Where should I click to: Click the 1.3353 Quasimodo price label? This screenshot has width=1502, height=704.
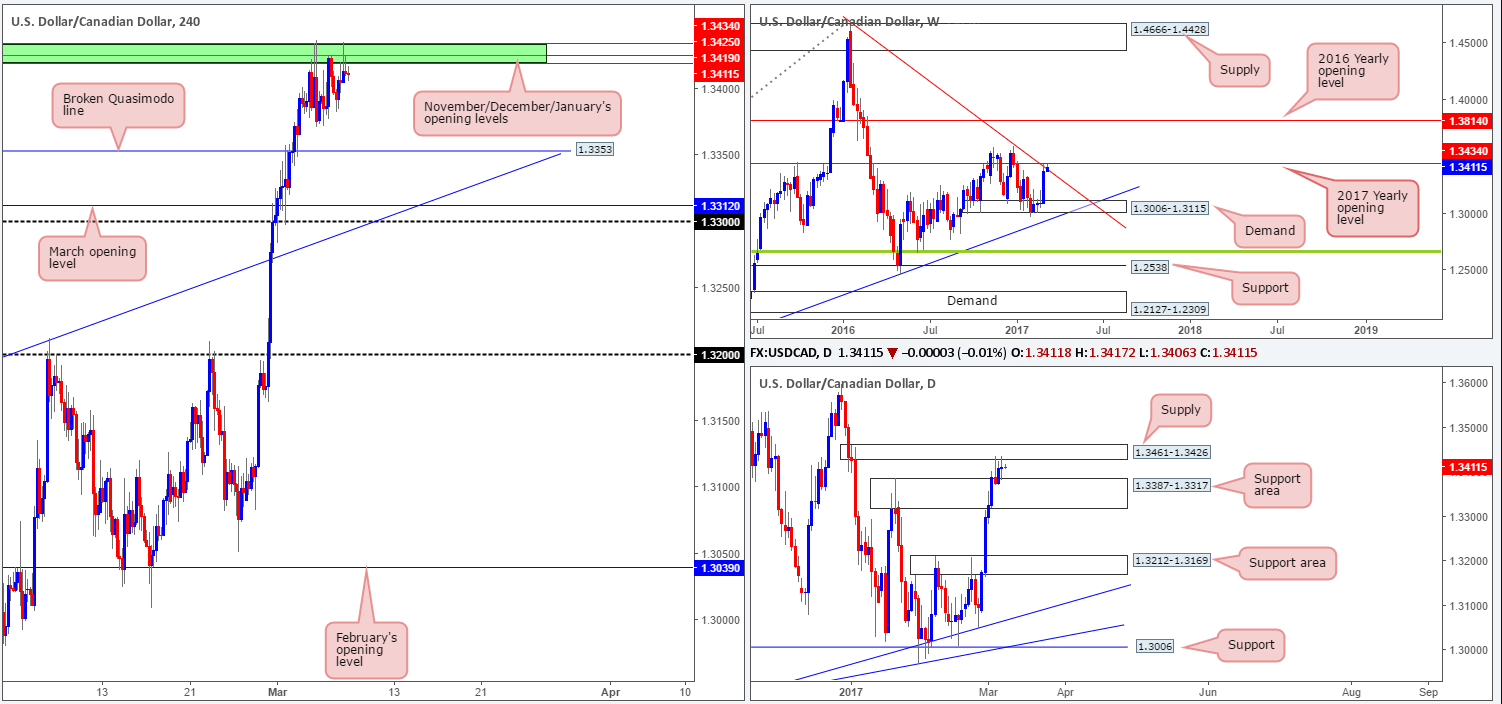[594, 151]
